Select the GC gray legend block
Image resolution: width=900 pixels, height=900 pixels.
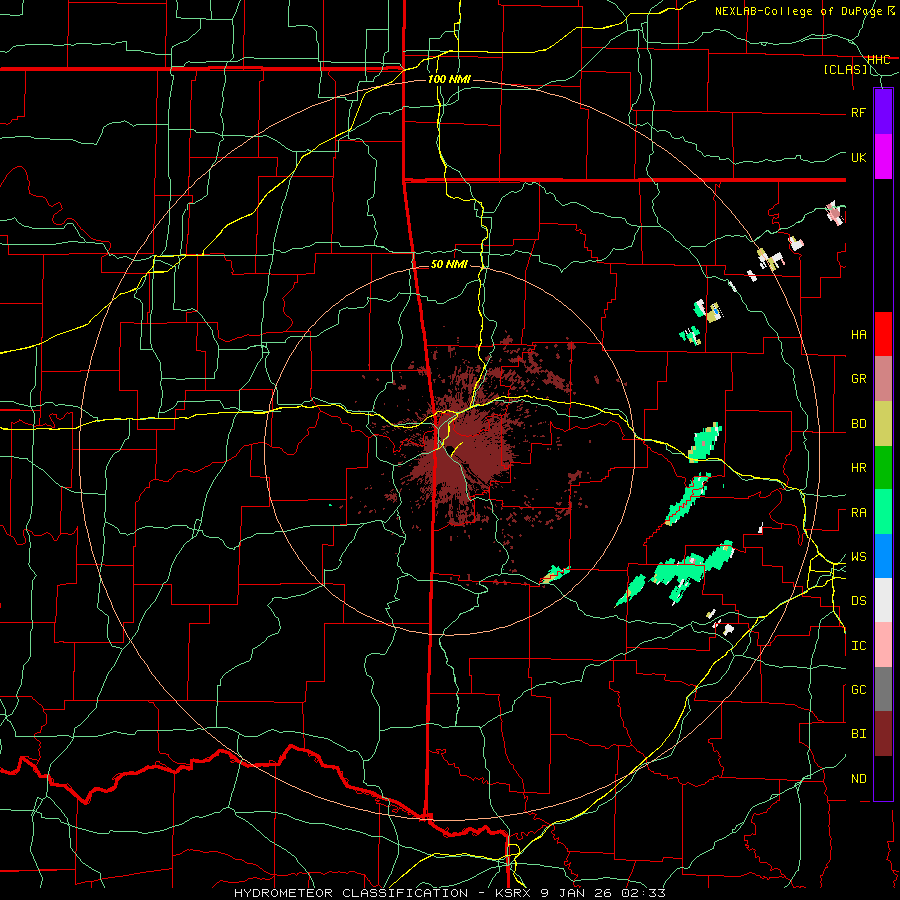[883, 689]
